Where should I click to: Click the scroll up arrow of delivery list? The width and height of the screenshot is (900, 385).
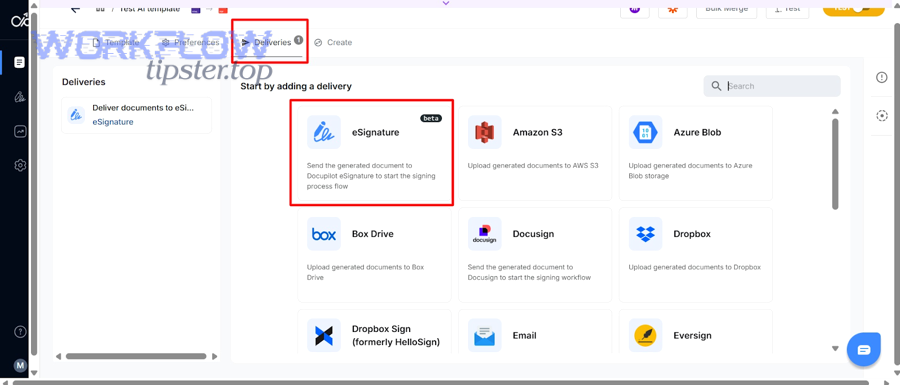[835, 111]
